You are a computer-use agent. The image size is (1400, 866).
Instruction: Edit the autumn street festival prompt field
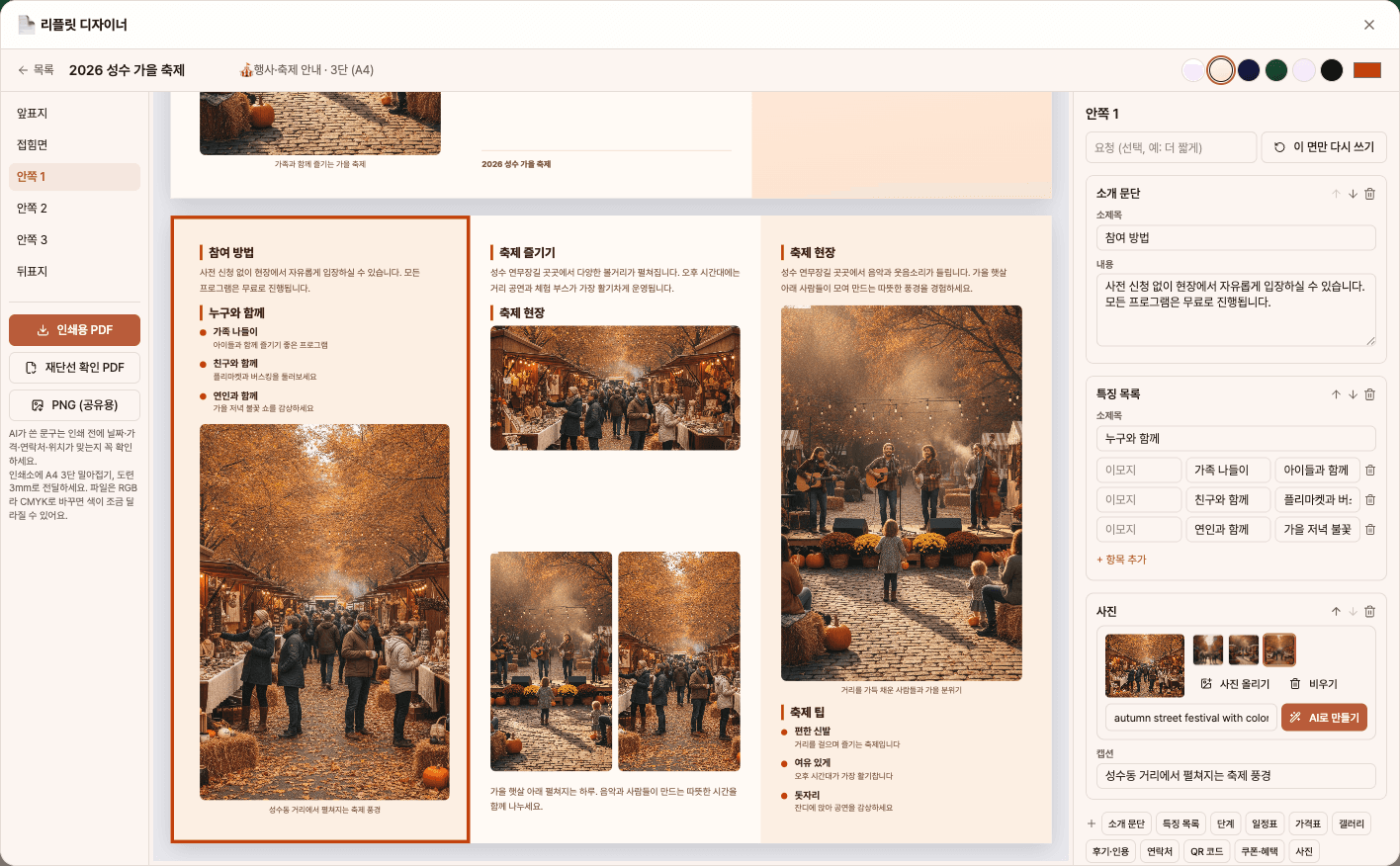pyautogui.click(x=1190, y=718)
